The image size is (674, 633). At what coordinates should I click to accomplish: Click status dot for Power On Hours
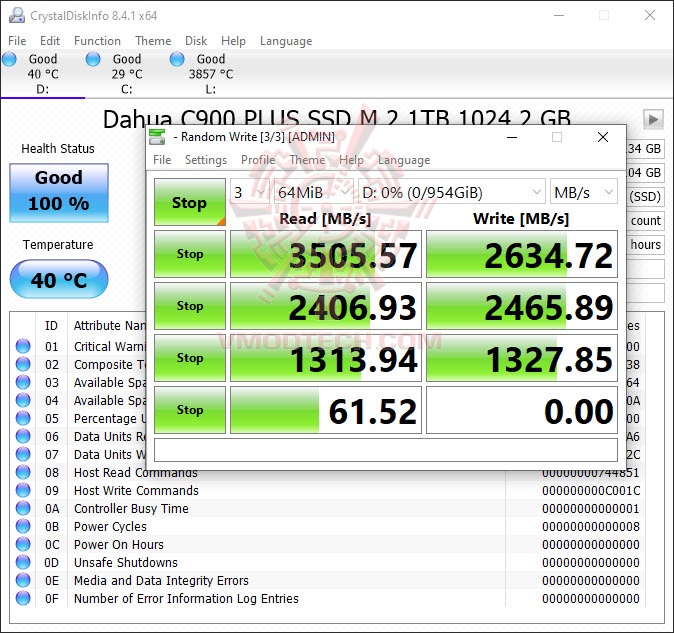point(23,544)
